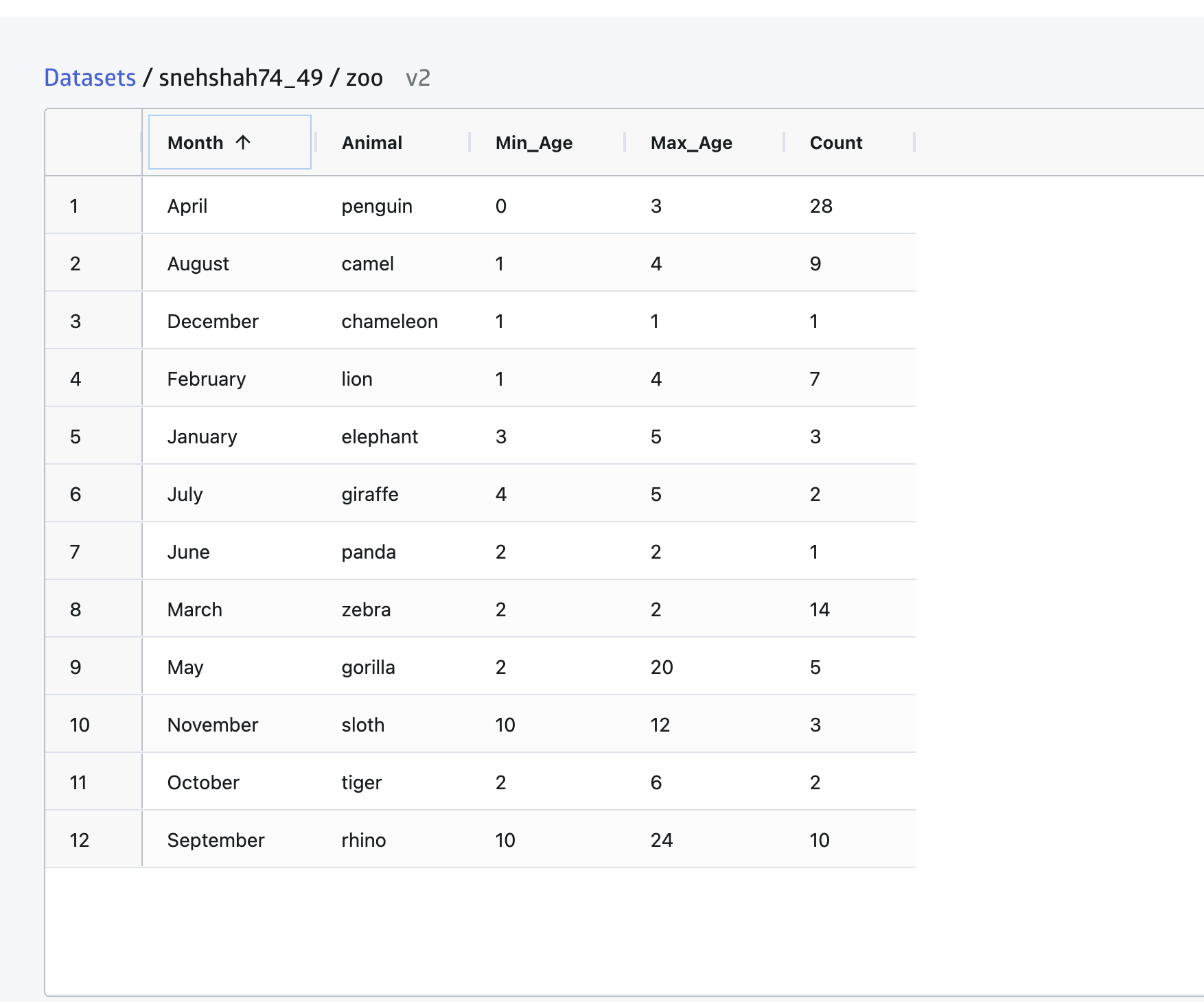Click Count value 7 in lion row
This screenshot has height=1002, width=1204.
pos(815,379)
